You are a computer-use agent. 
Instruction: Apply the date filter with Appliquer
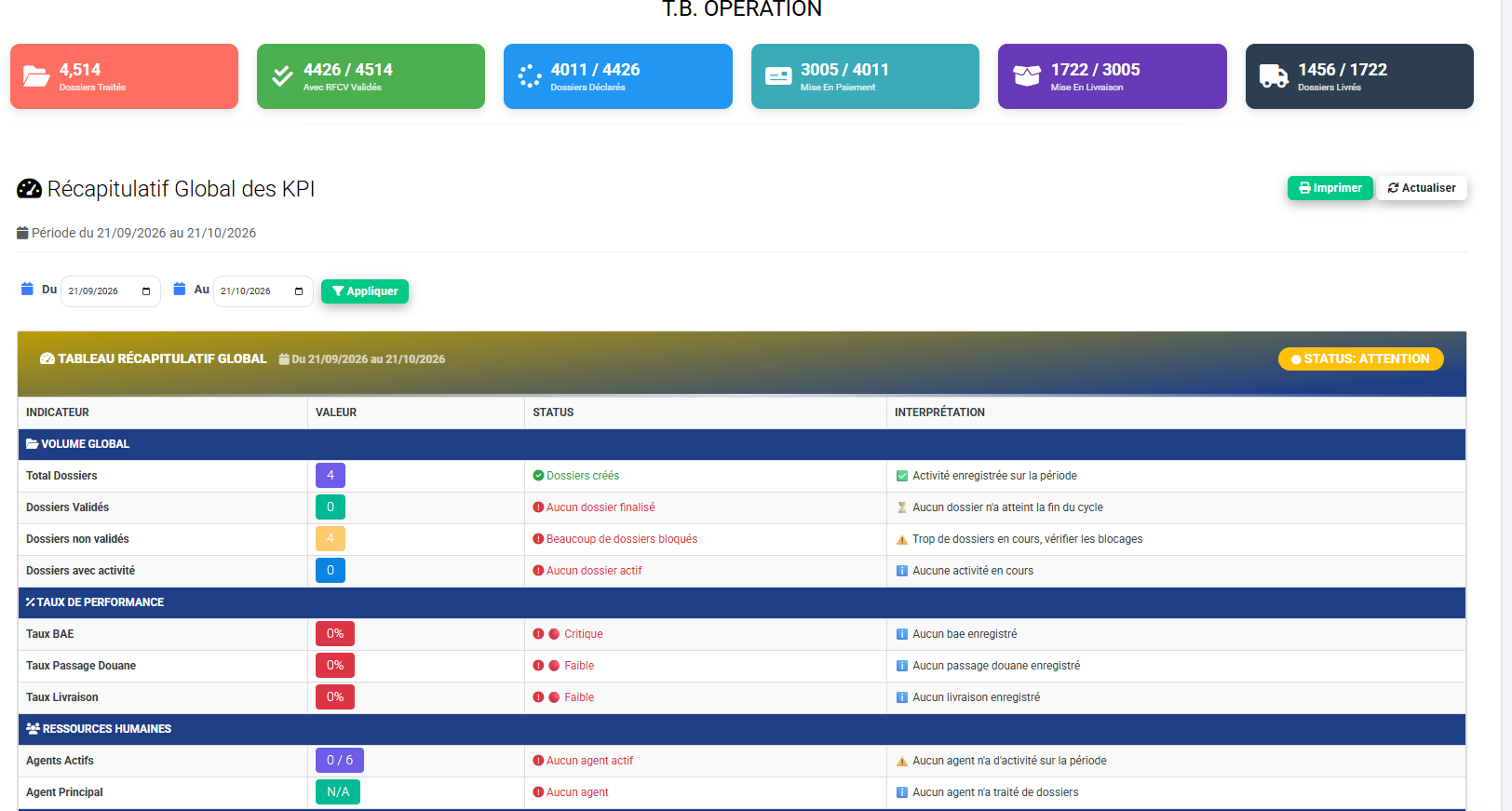[x=365, y=291]
